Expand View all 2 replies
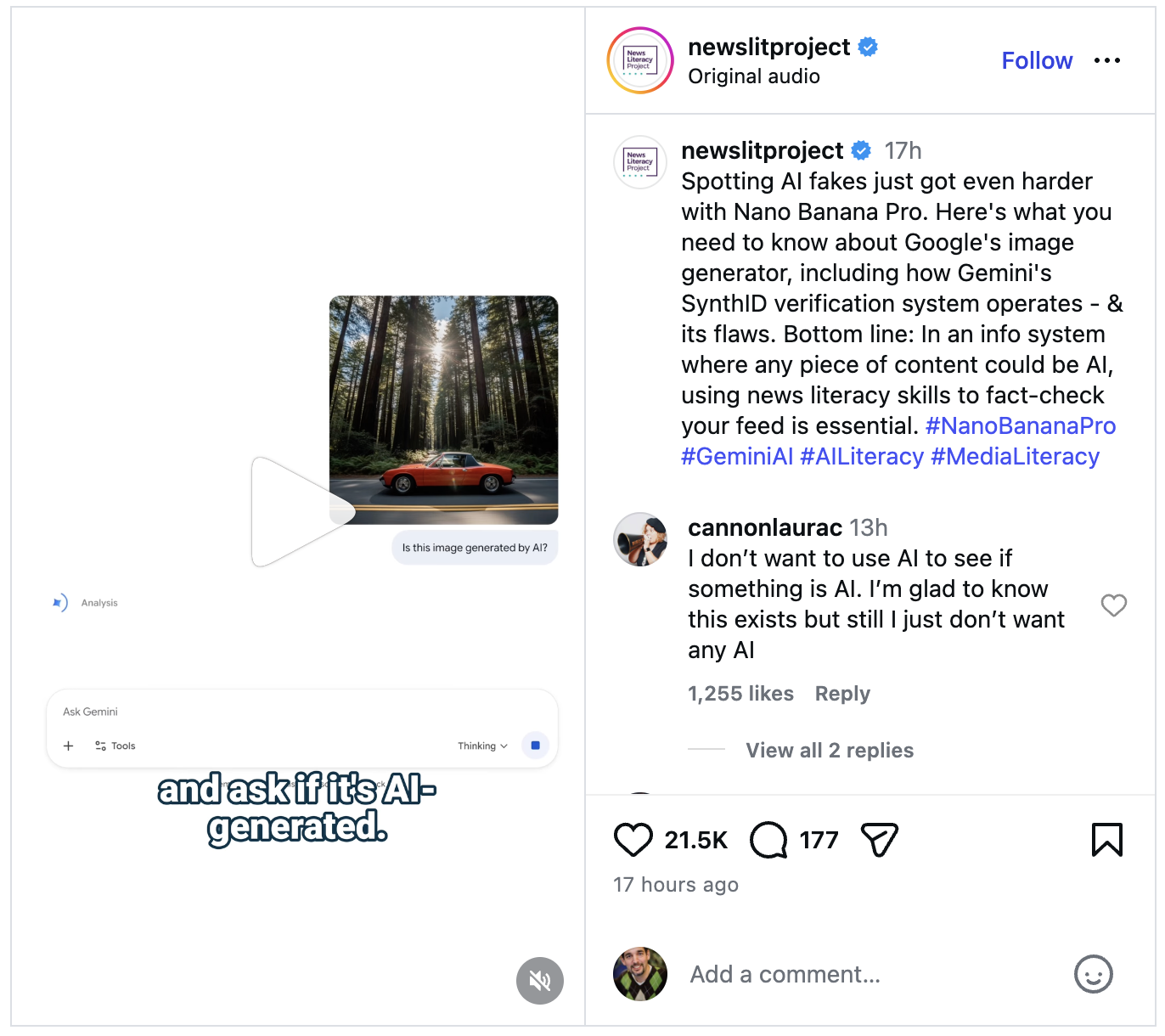The height and width of the screenshot is (1036, 1165). [829, 751]
